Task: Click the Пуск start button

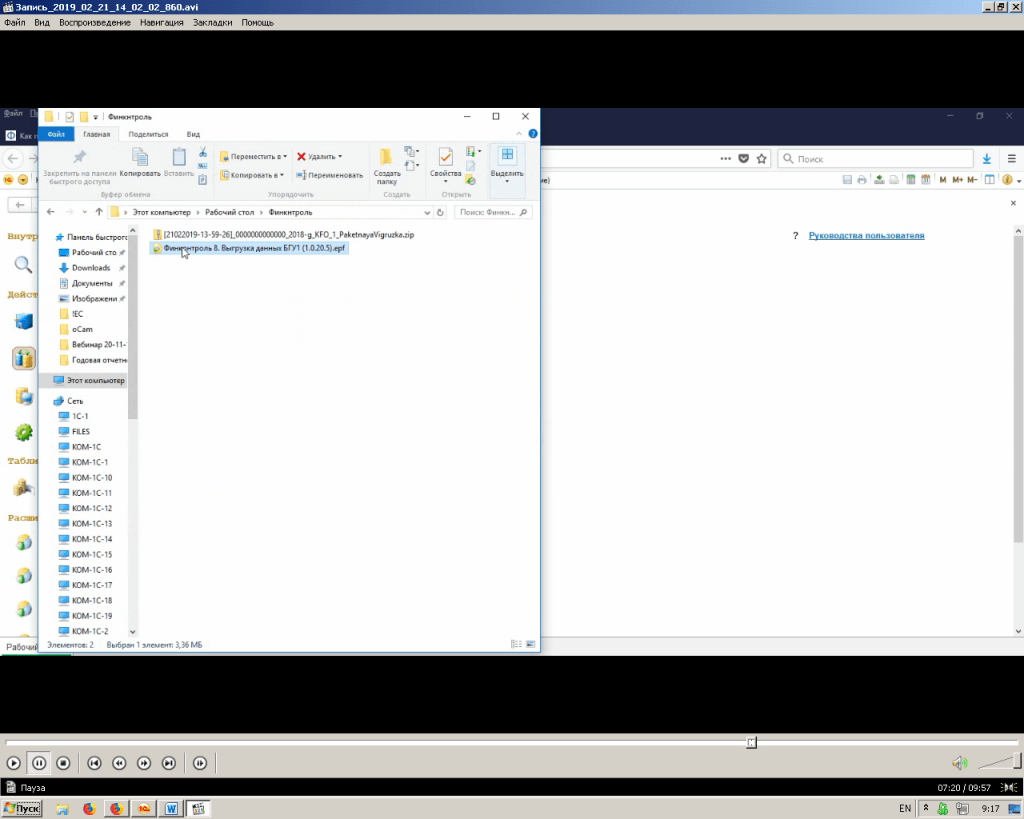Action: pyautogui.click(x=22, y=808)
